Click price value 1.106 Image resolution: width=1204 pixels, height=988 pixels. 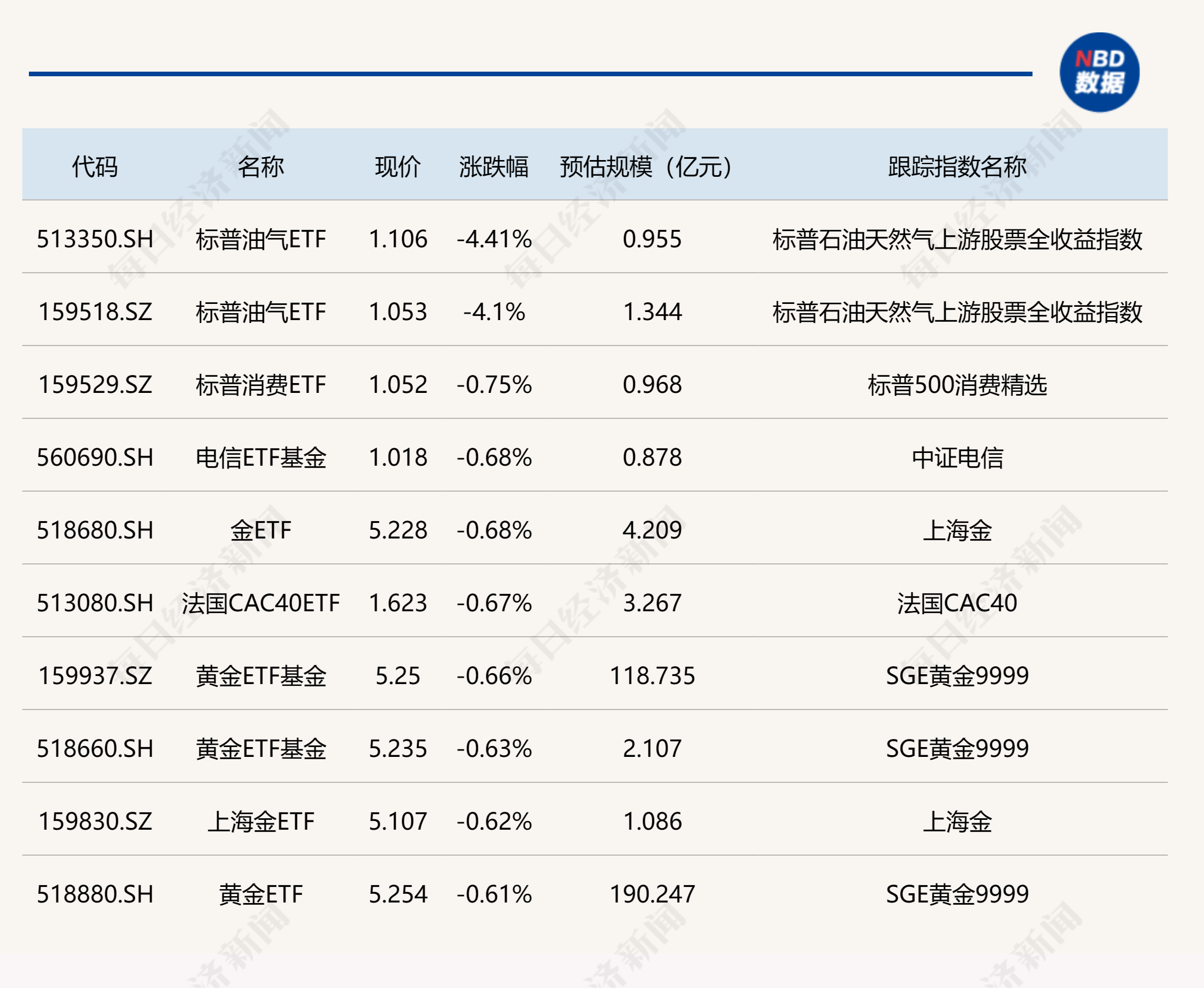coord(398,239)
